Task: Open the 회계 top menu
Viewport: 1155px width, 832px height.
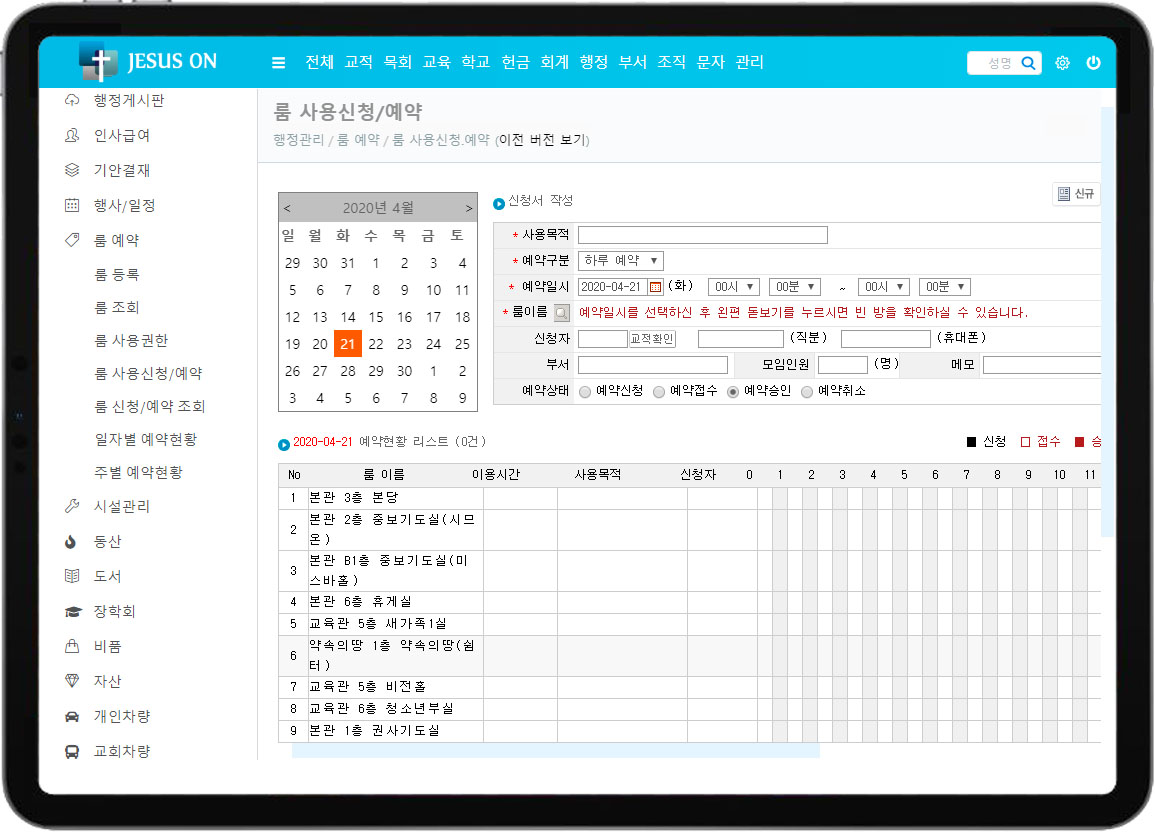Action: point(554,63)
